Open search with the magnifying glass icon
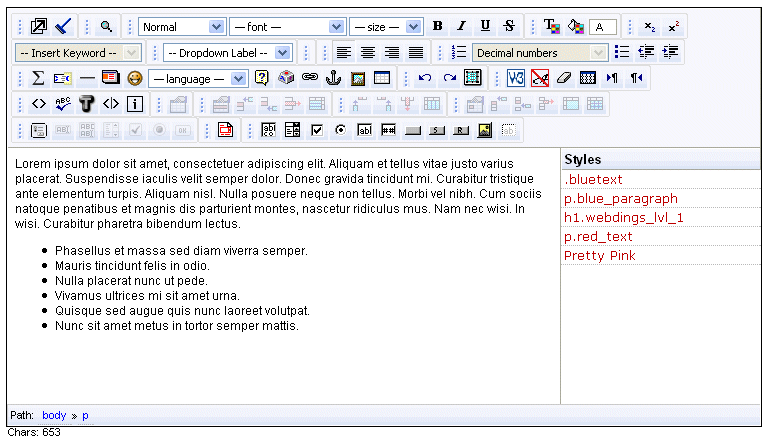 pyautogui.click(x=106, y=26)
